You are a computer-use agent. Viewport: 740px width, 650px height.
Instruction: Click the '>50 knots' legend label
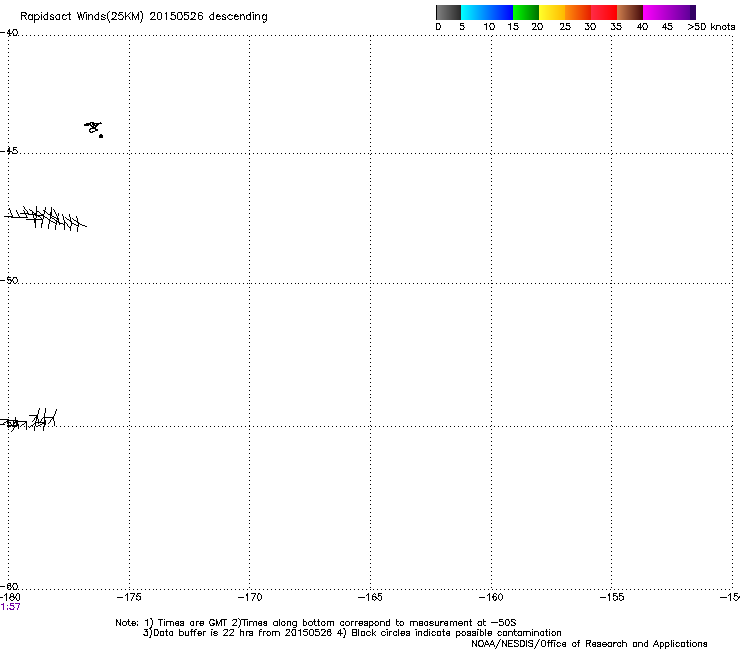coord(711,27)
